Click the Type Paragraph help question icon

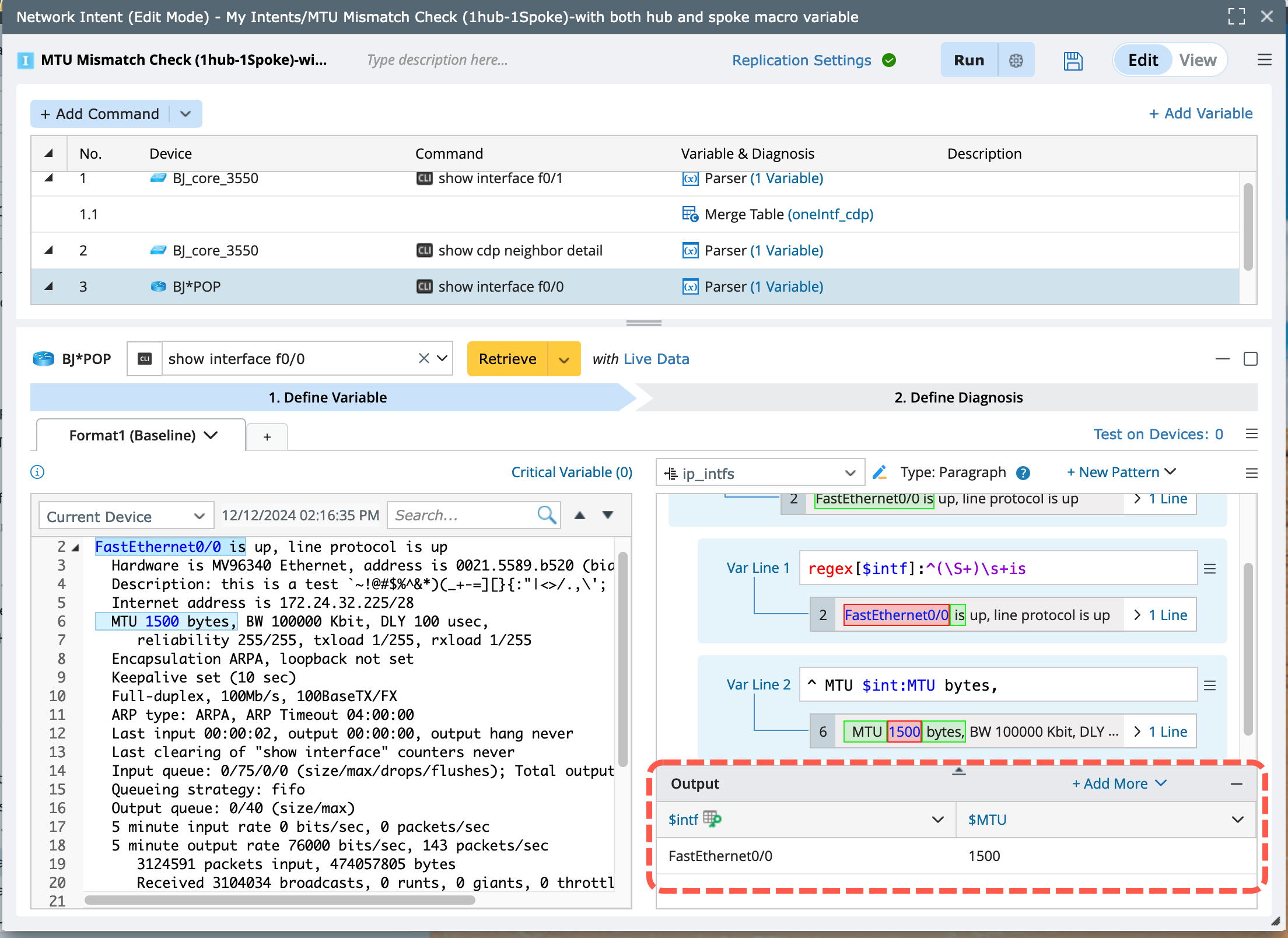pos(1023,473)
